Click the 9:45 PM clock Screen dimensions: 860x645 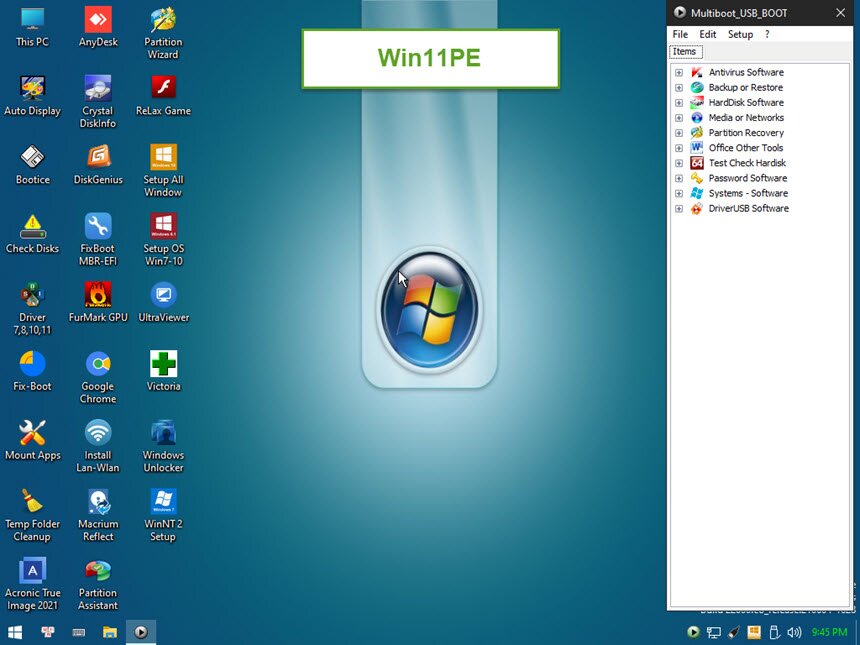point(829,632)
